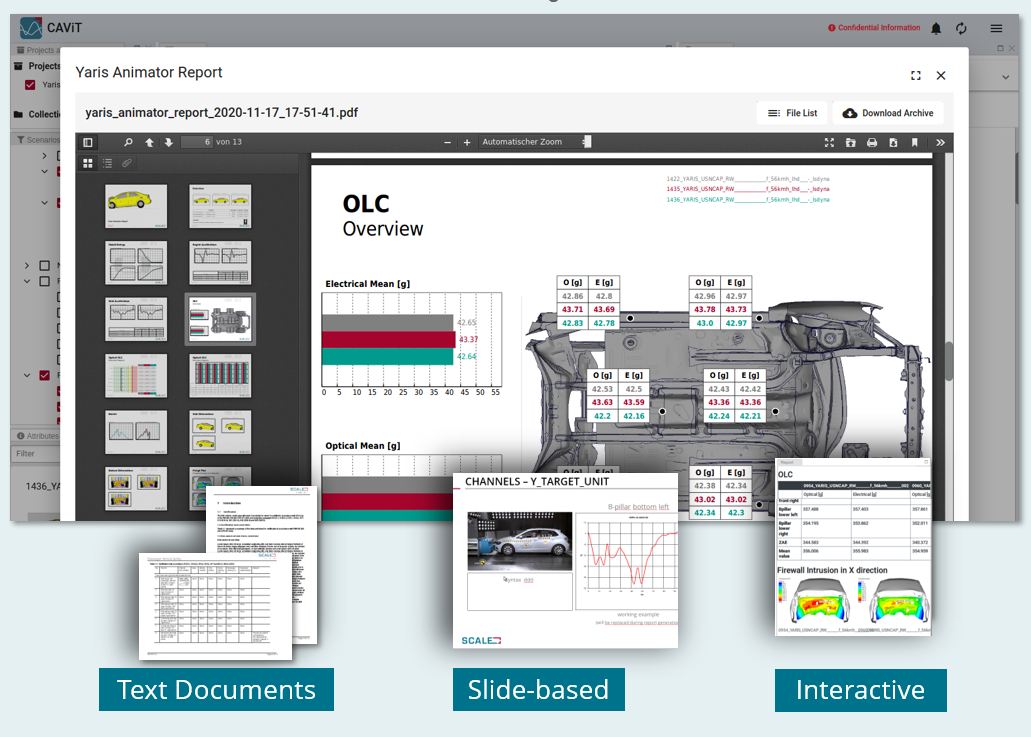Zoom out with the minus icon
The height and width of the screenshot is (737, 1031).
[x=448, y=142]
